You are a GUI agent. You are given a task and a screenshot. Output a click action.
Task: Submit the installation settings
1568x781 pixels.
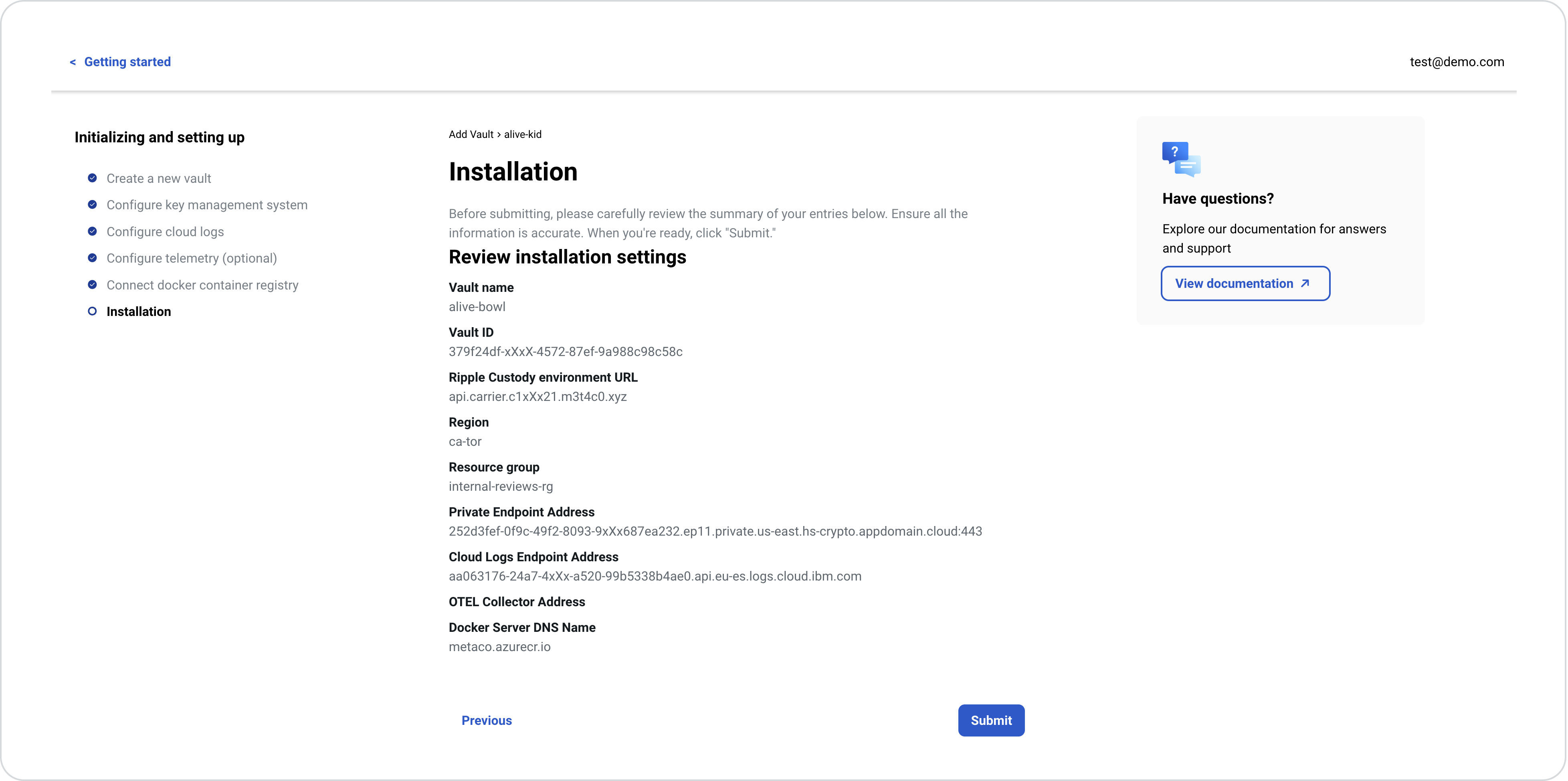tap(991, 721)
